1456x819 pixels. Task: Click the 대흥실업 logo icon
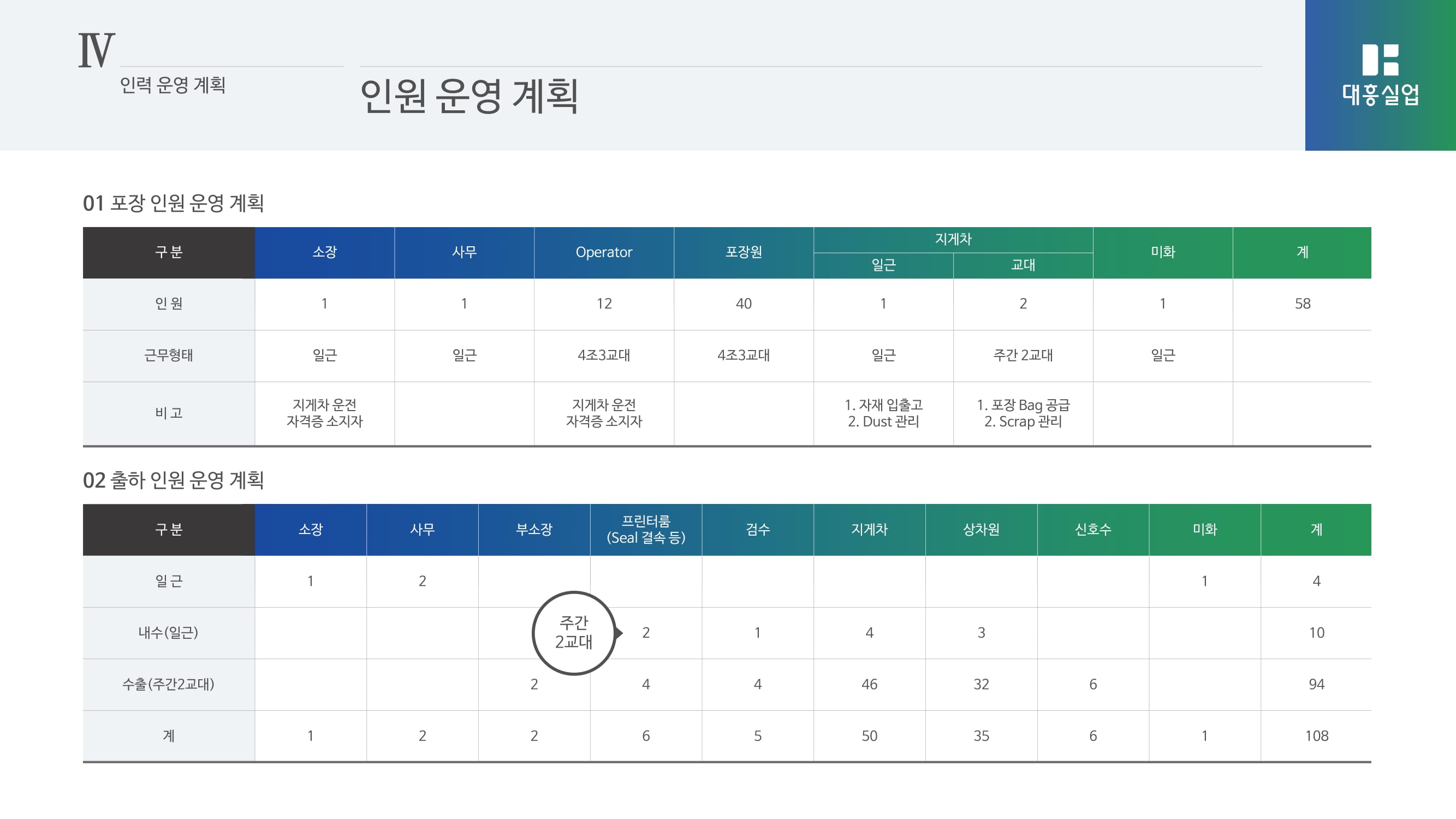click(x=1380, y=60)
